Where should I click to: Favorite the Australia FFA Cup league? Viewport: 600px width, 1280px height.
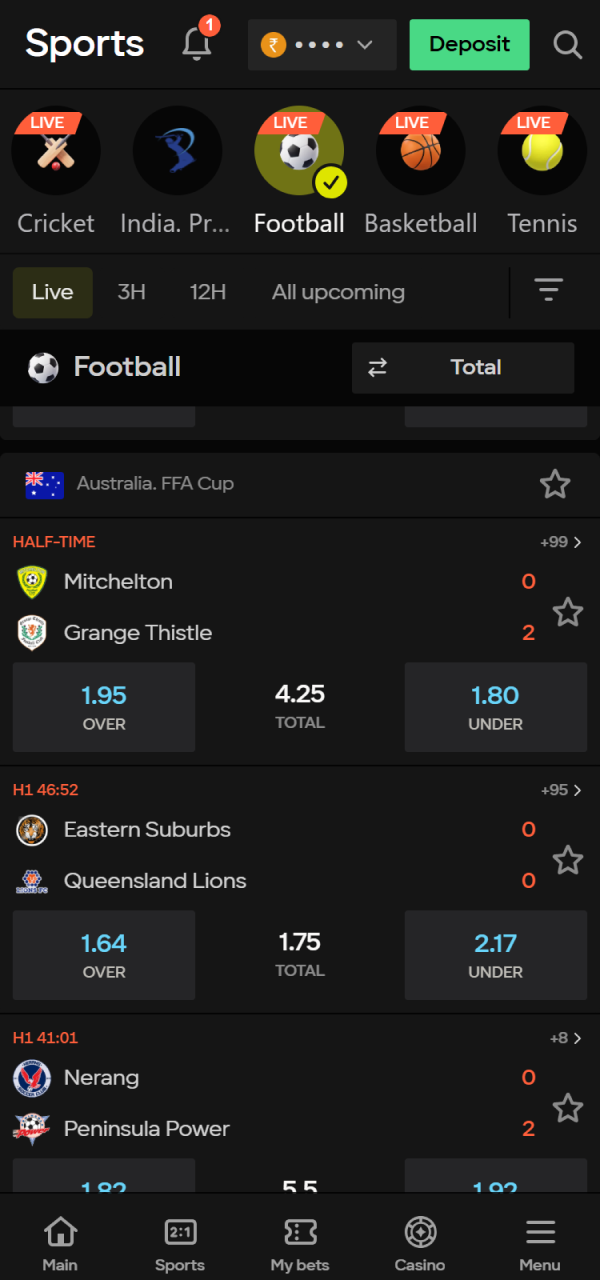click(x=555, y=484)
